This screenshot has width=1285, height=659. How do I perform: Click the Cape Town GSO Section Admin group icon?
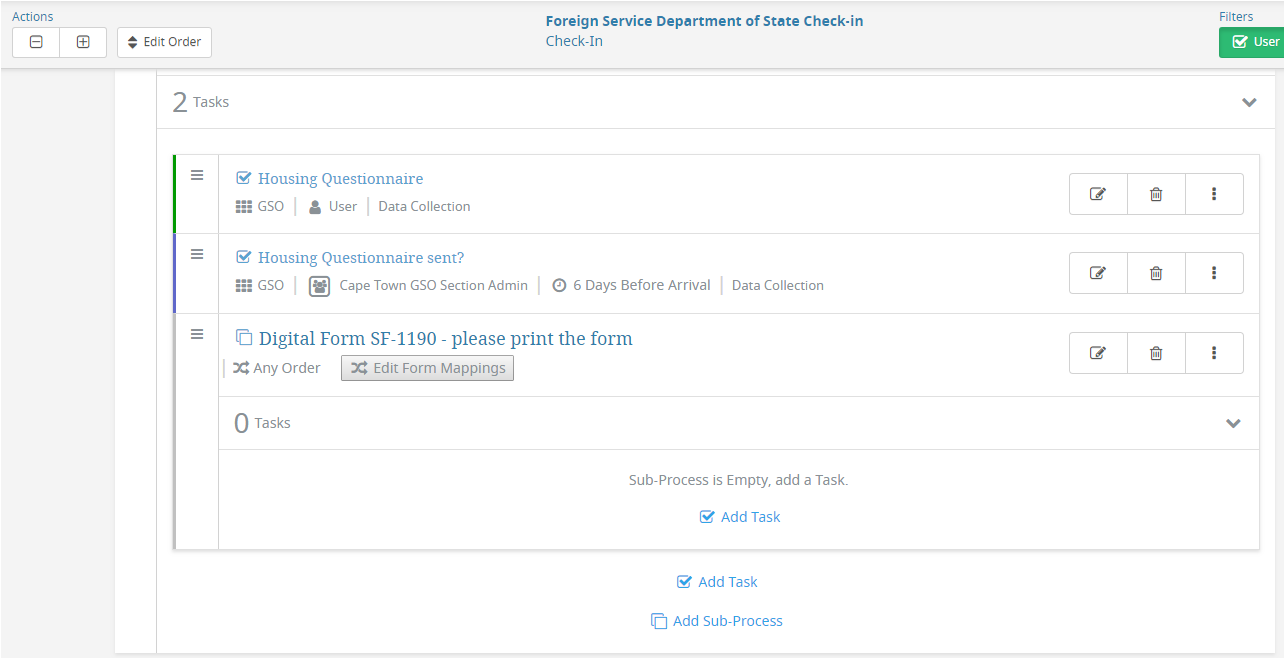[x=319, y=286]
